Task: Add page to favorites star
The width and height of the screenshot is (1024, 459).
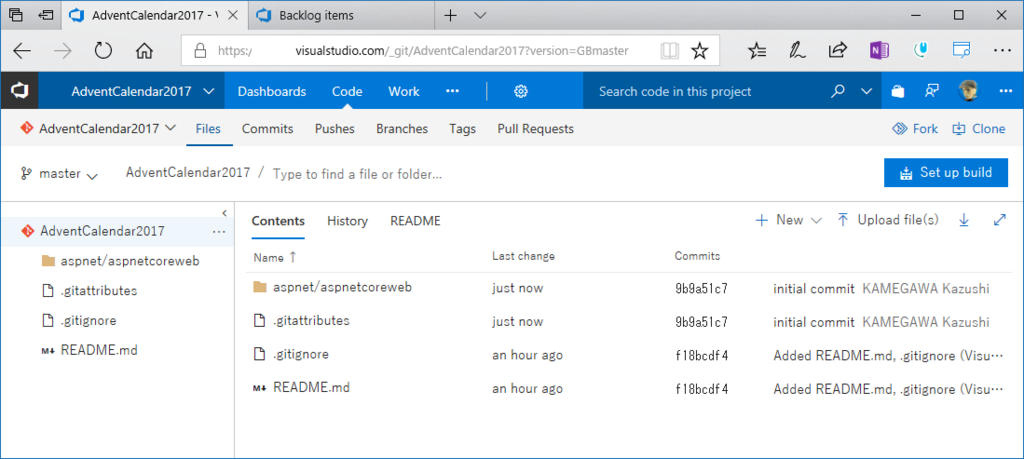Action: click(x=699, y=51)
